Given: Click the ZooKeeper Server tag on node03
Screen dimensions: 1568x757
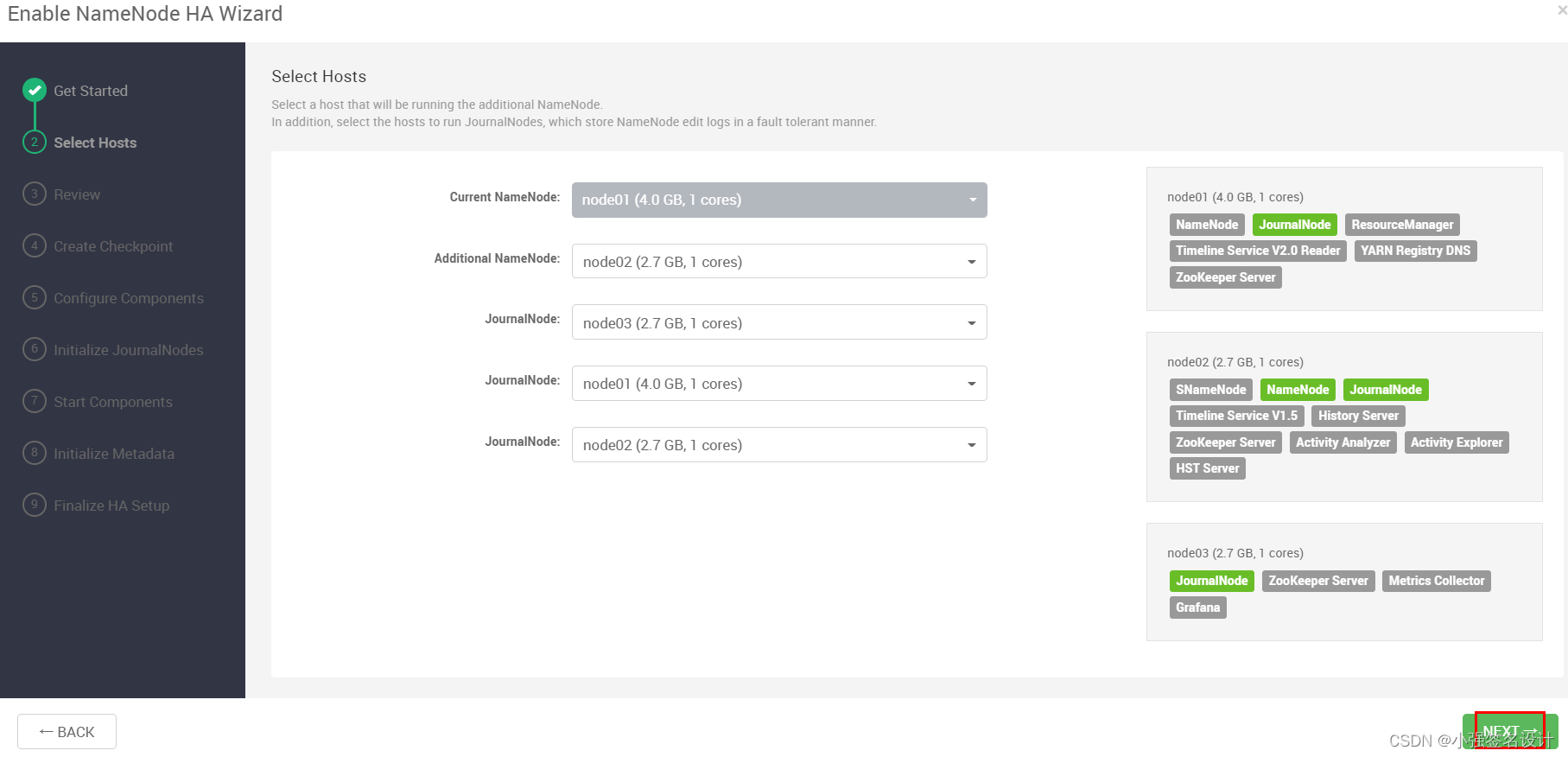Looking at the screenshot, I should point(1318,581).
